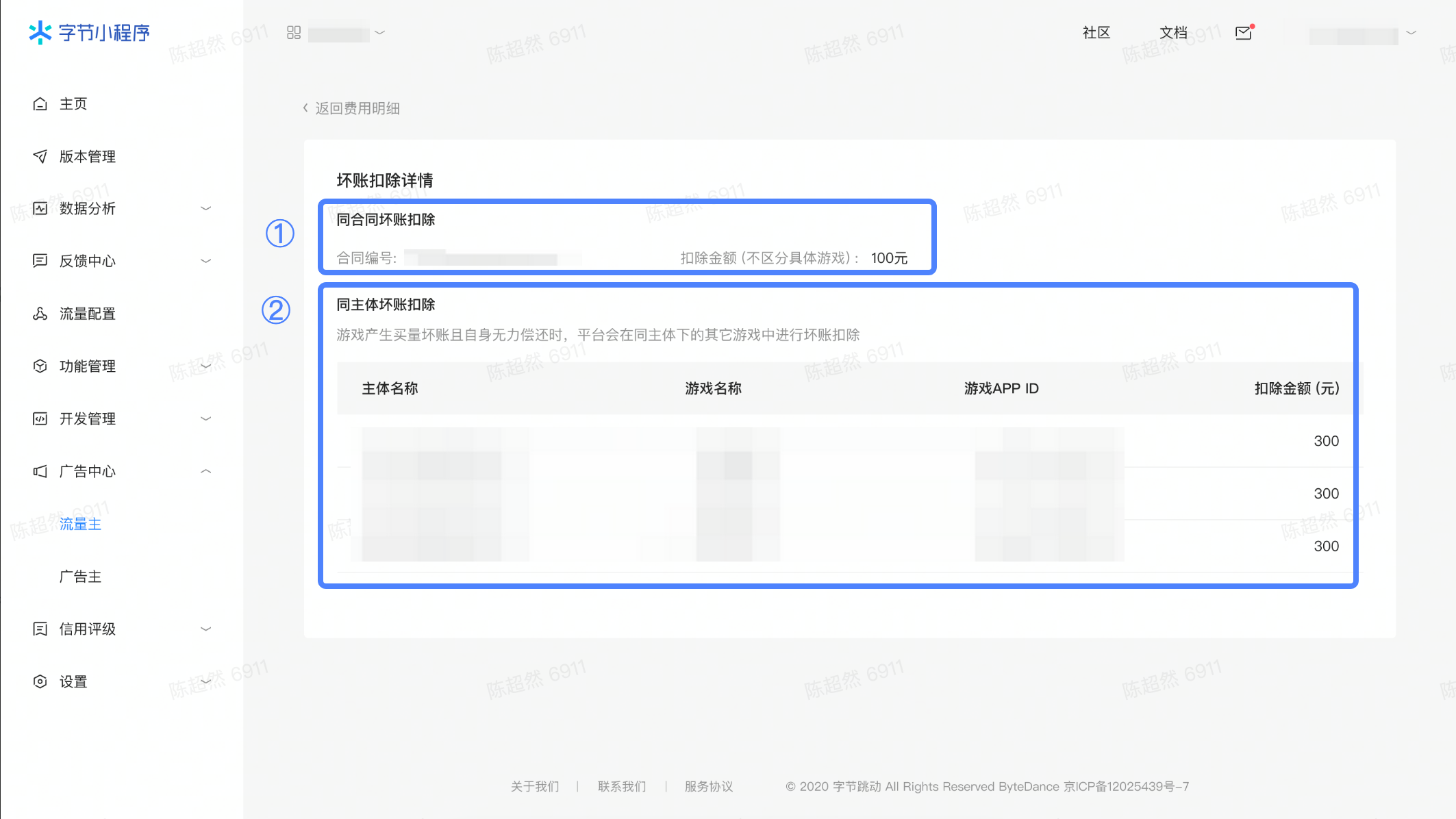Open 数据分析 menu item label
The image size is (1456, 819).
pos(88,208)
